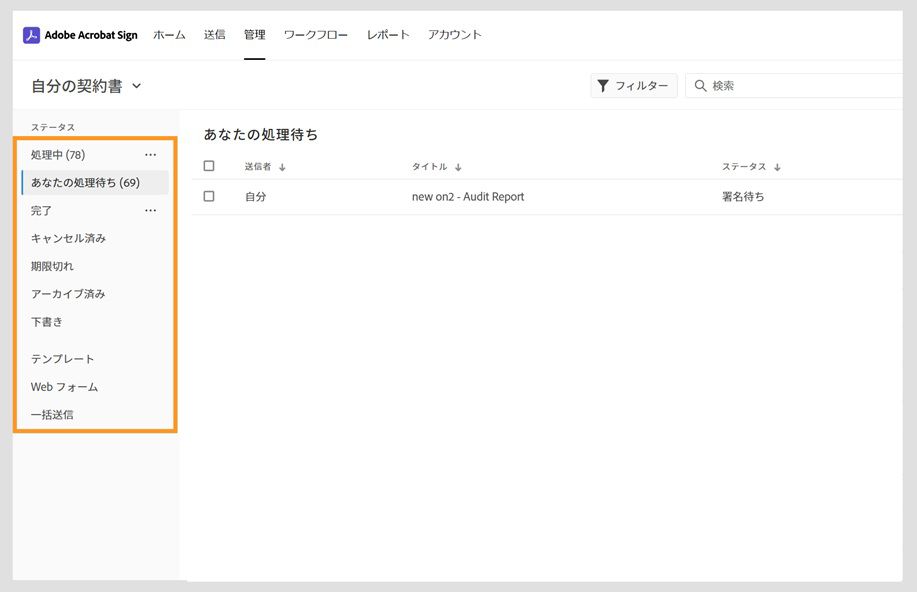
Task: Check the checkbox for new on2 - Audit Report
Action: pyautogui.click(x=209, y=196)
